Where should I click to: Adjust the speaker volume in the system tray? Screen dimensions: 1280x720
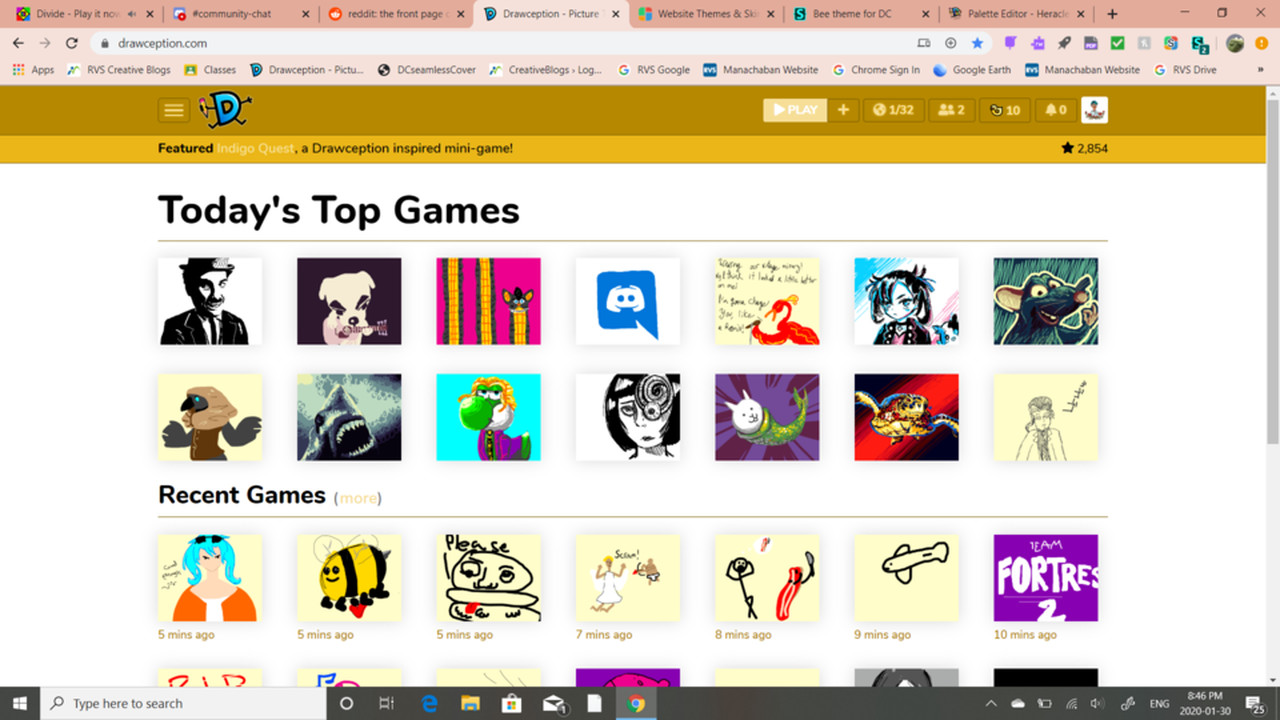(x=1096, y=703)
